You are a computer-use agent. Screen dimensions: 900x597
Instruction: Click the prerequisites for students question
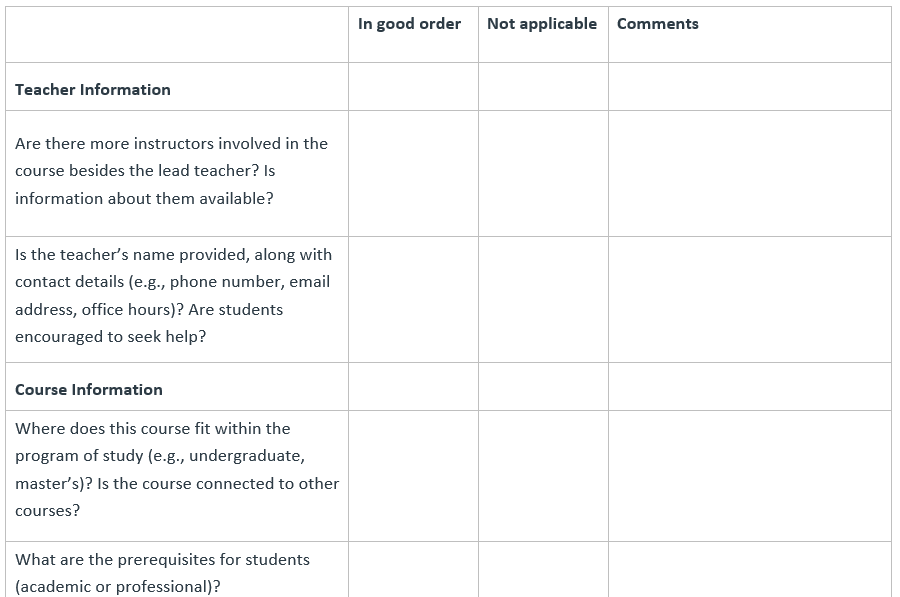162,573
